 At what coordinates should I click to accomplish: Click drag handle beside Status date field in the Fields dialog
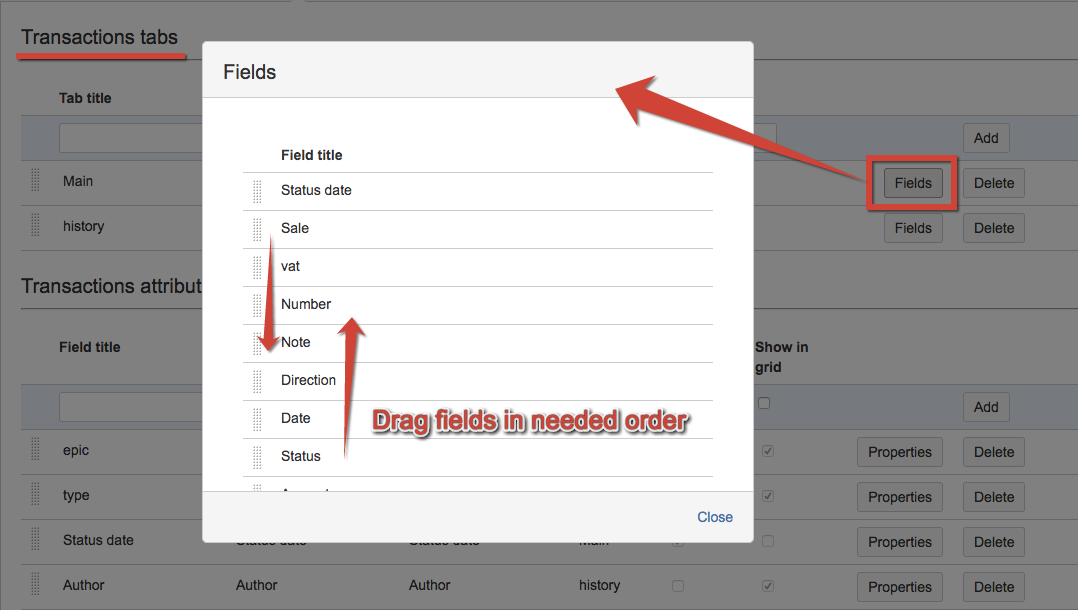pos(257,191)
